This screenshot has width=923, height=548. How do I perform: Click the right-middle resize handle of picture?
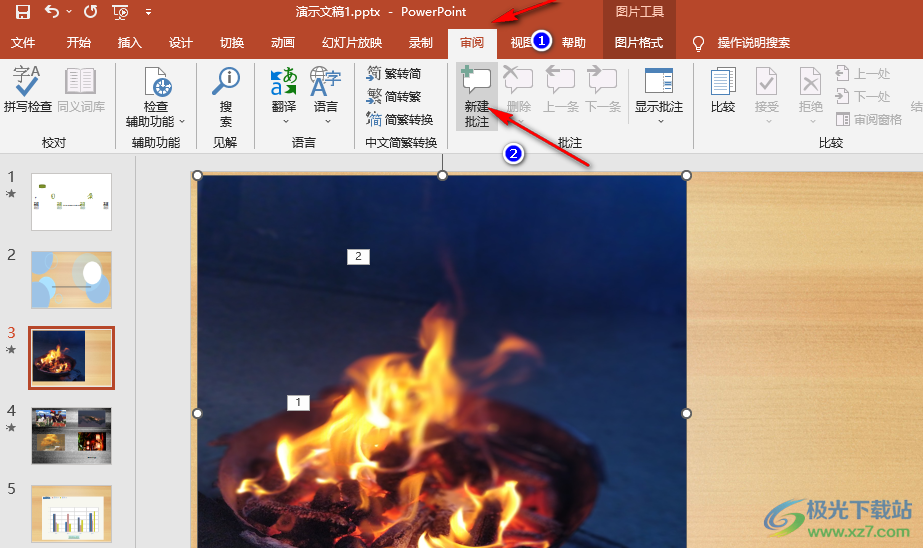686,413
